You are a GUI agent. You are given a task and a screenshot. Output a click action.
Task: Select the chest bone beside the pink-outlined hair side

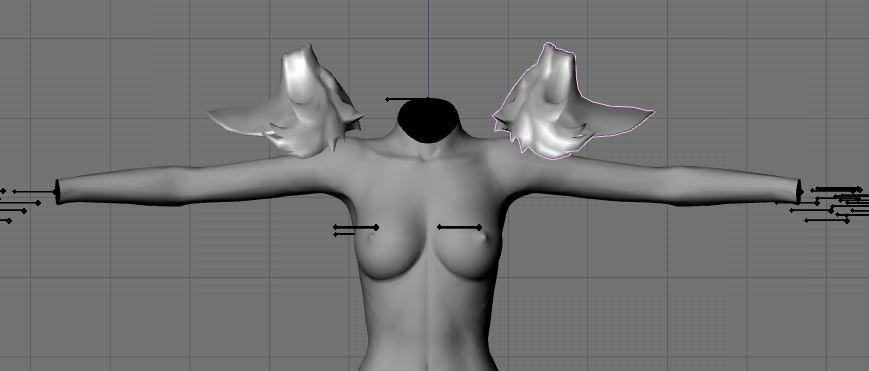[x=459, y=227]
